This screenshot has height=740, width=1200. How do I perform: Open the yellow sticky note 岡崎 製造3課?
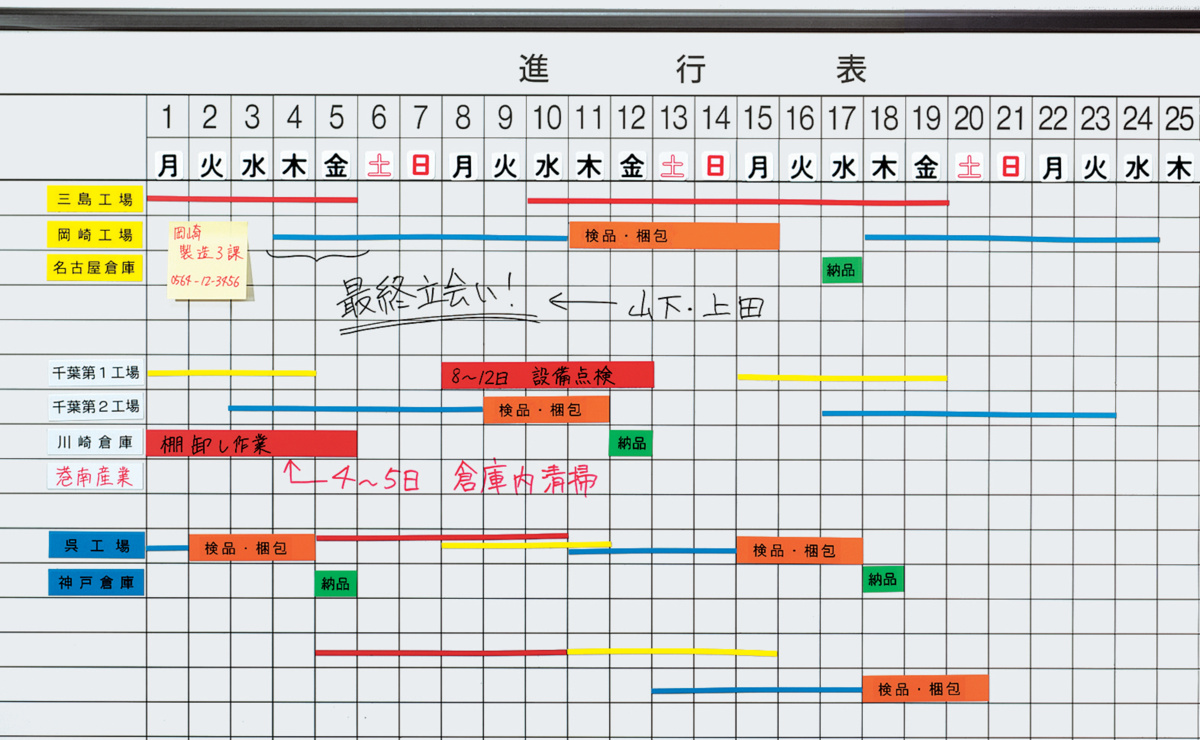coord(208,260)
